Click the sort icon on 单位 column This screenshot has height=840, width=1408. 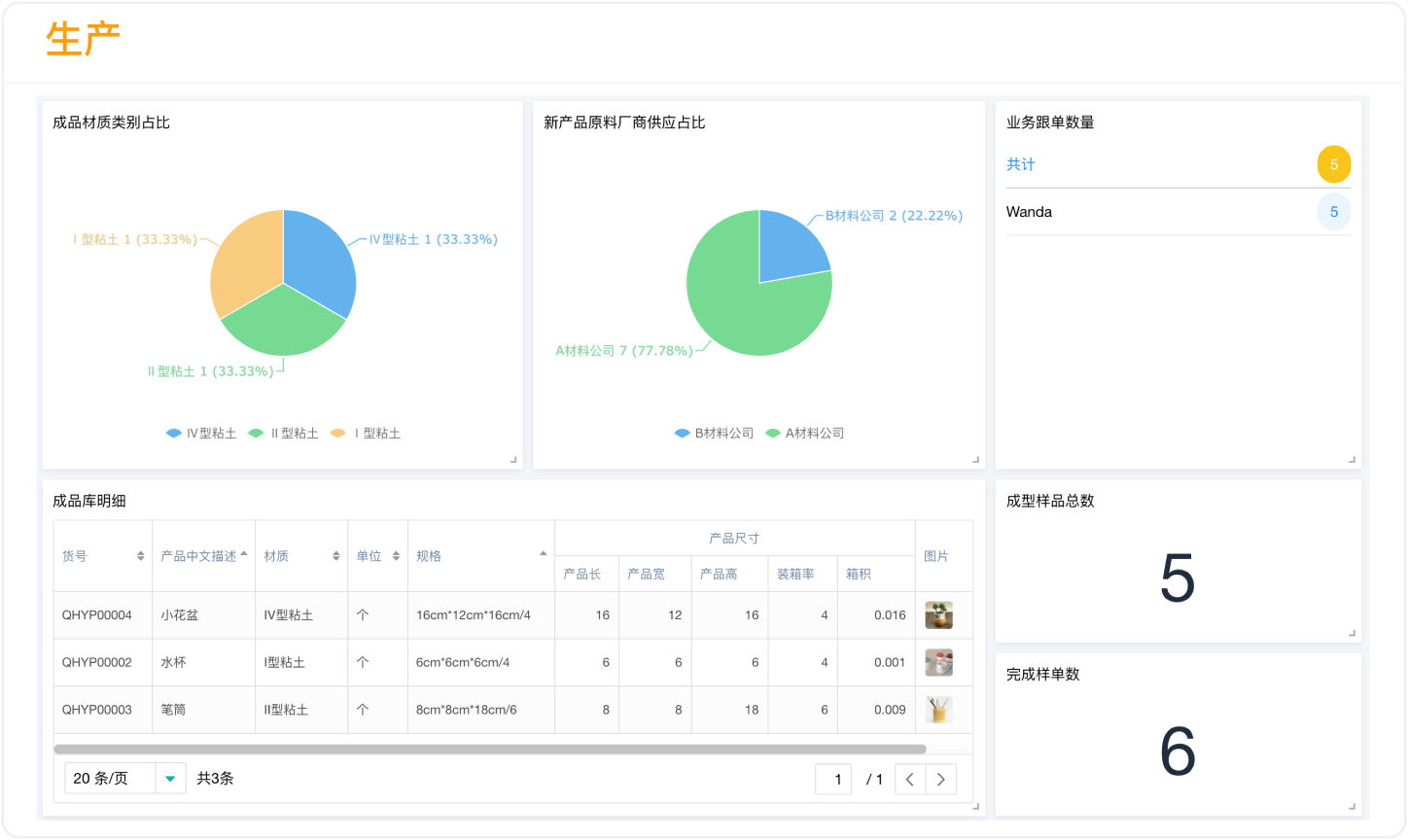click(x=396, y=556)
